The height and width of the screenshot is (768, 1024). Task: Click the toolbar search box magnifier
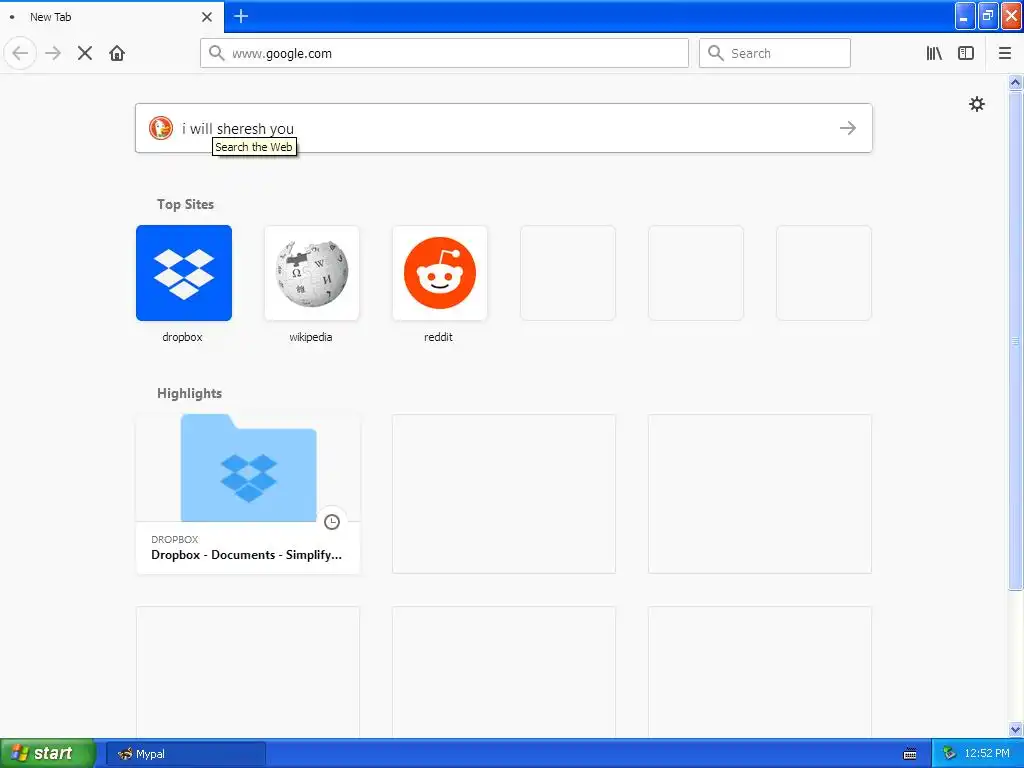tap(716, 53)
